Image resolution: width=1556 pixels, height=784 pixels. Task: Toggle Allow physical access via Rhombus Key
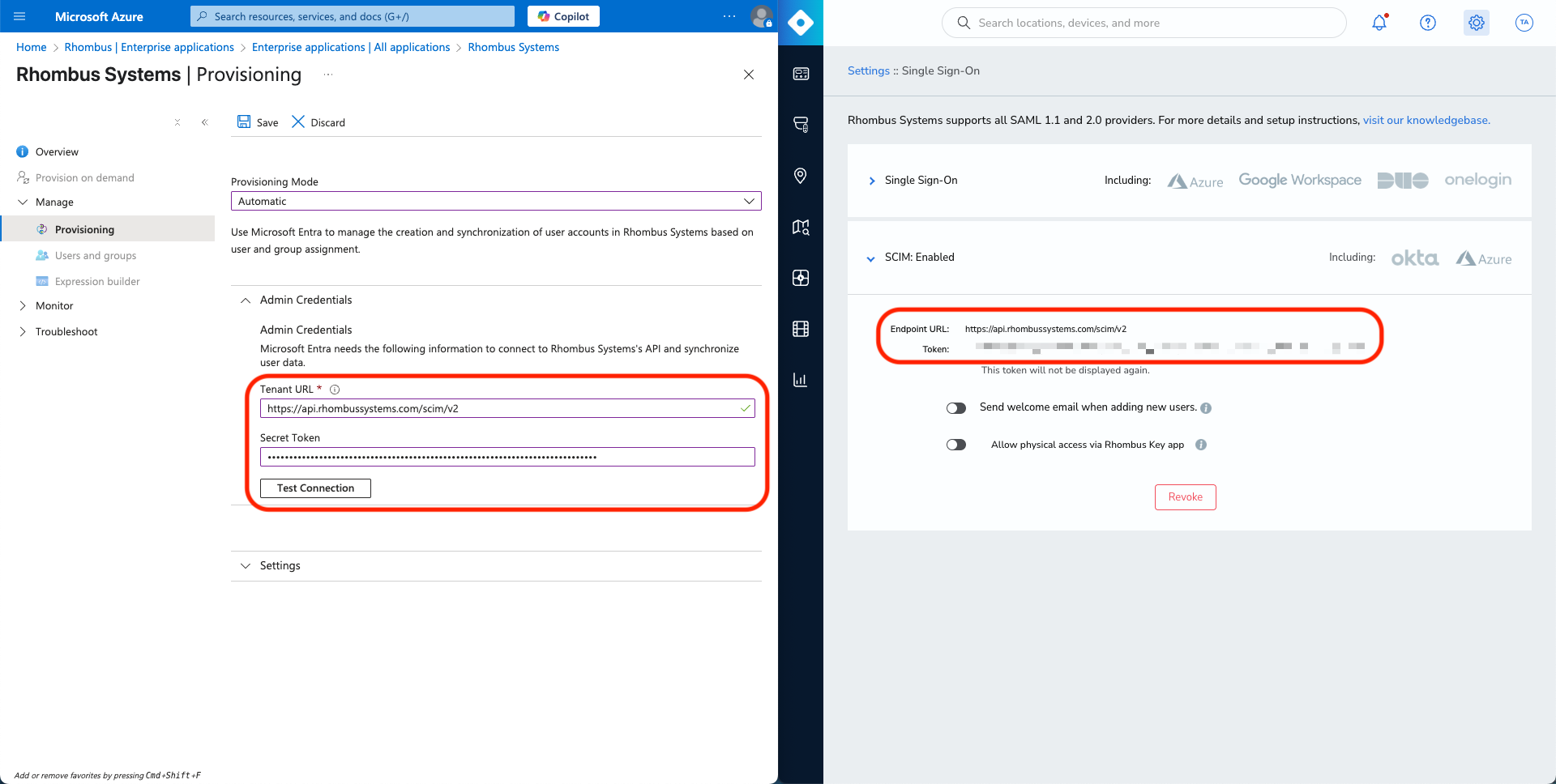[956, 445]
